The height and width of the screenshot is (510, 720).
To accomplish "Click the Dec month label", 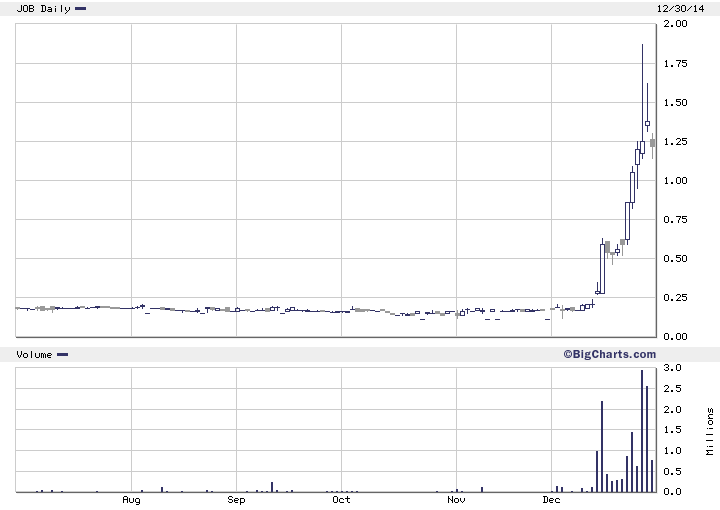I will [551, 499].
